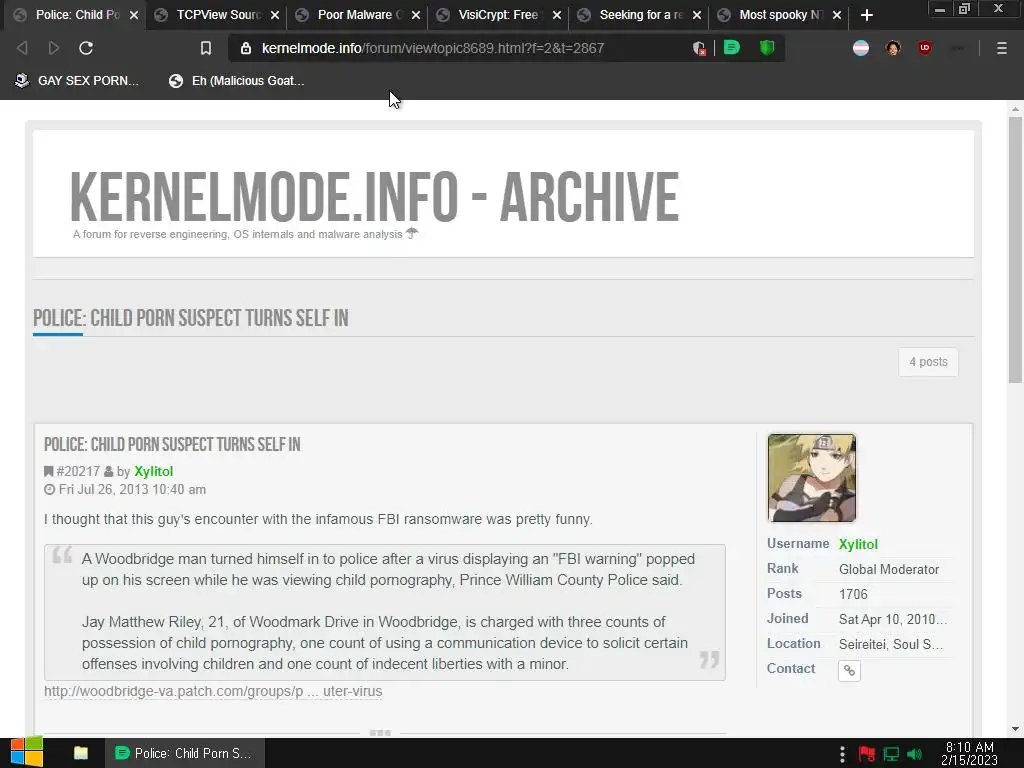Open the Windows Start button
1024x768 pixels.
click(x=26, y=753)
